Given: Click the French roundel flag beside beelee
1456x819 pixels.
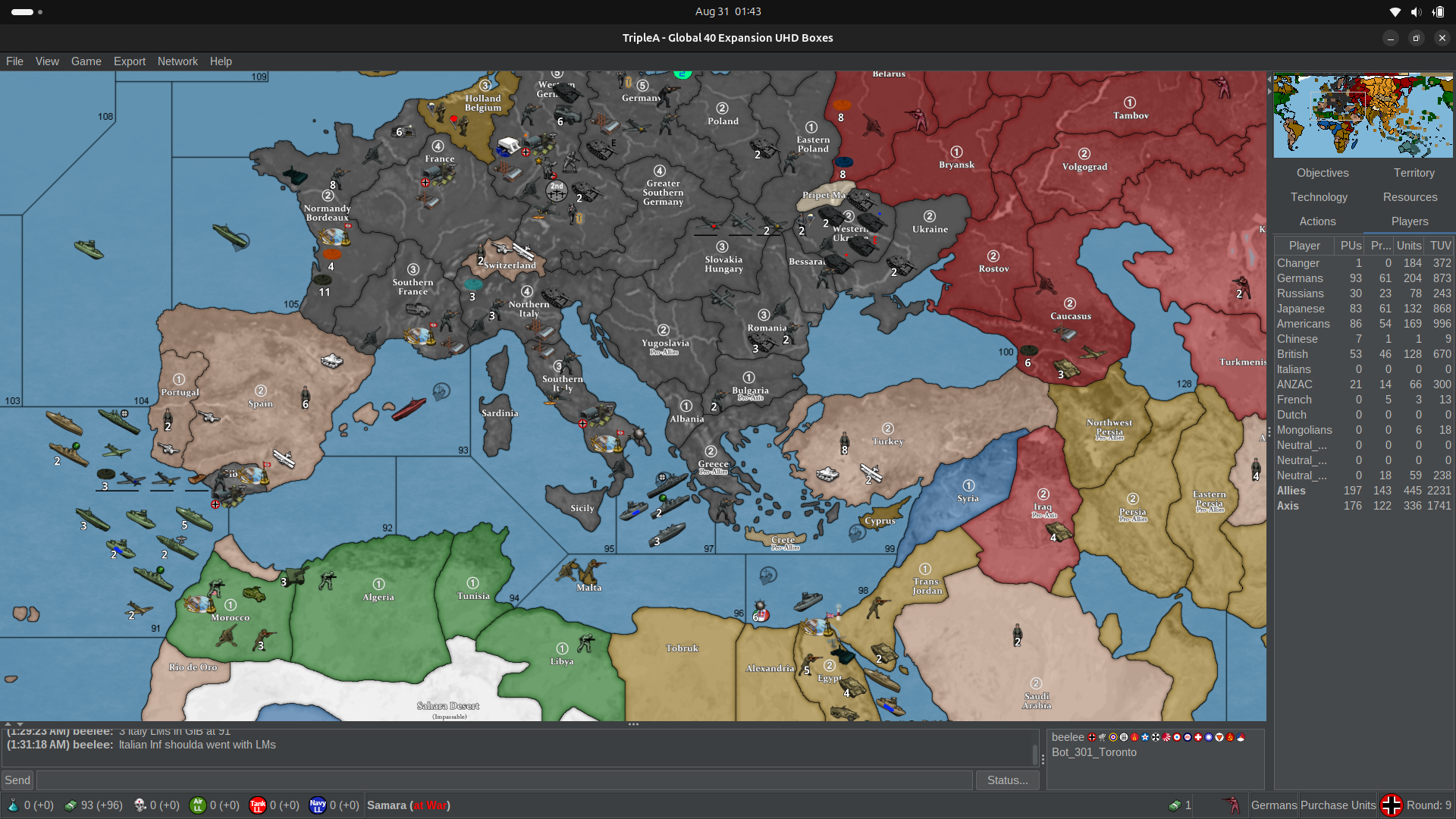Looking at the screenshot, I should pos(1177,737).
